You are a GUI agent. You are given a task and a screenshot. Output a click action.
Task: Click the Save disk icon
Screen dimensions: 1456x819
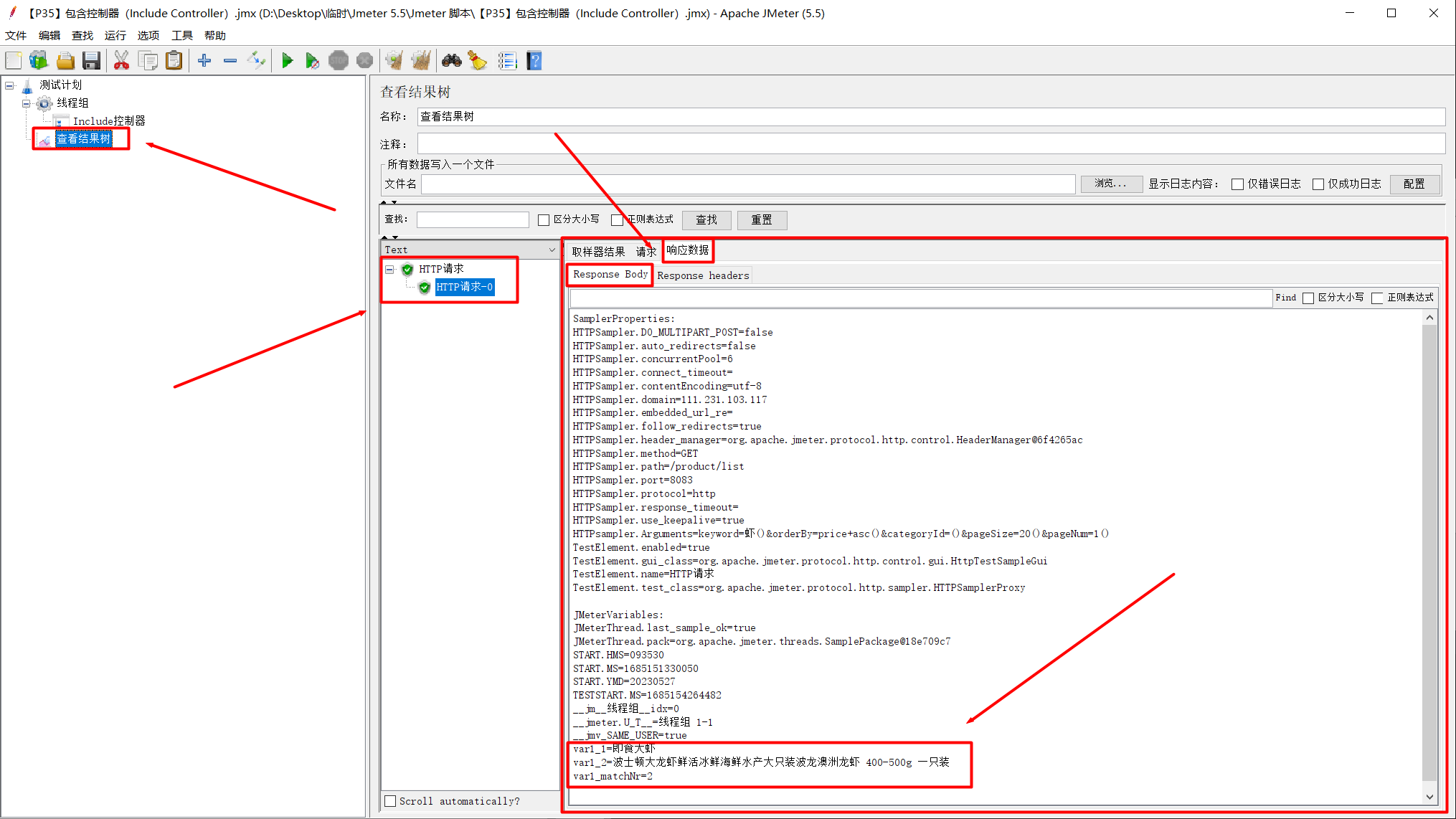91,61
